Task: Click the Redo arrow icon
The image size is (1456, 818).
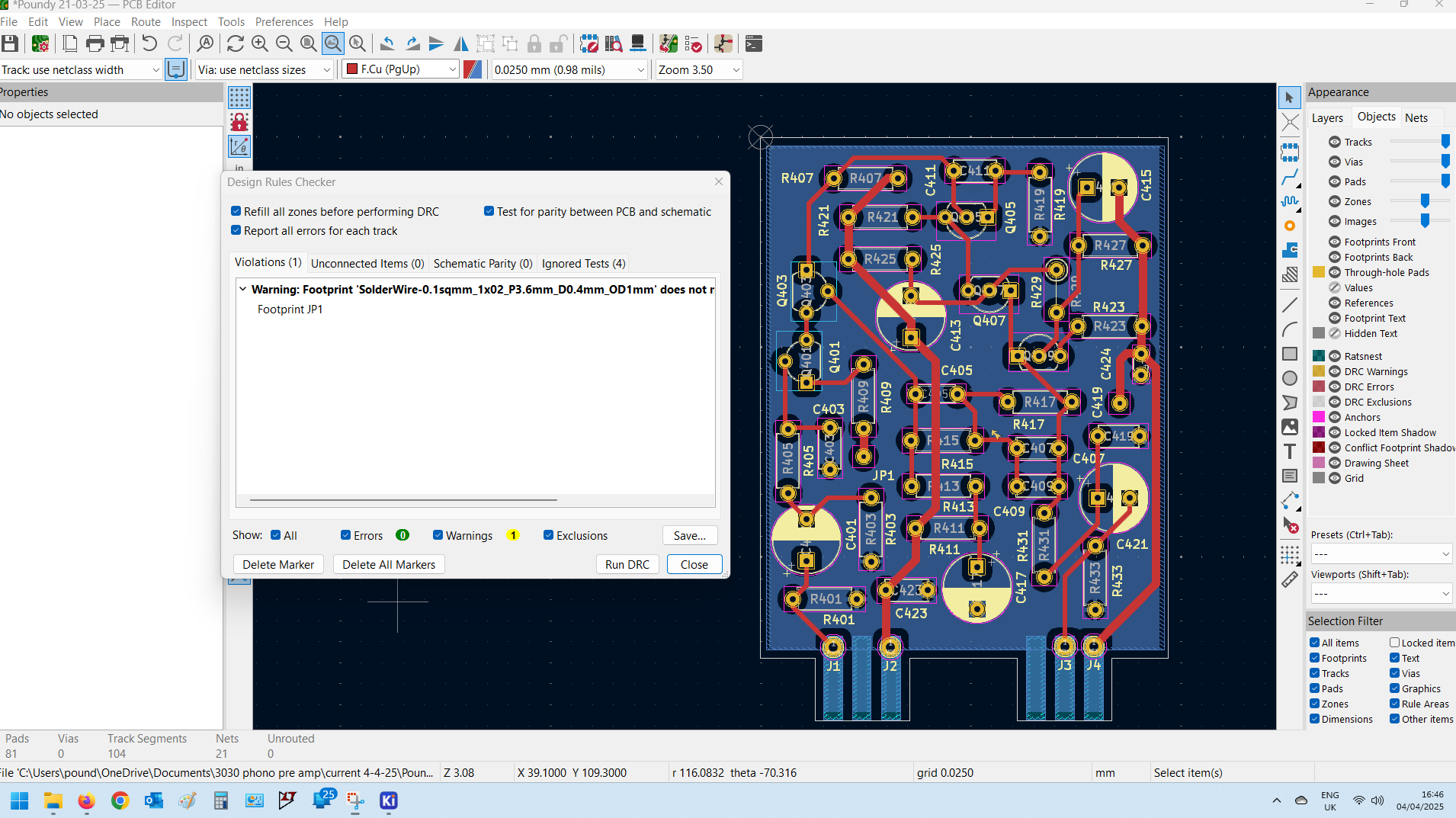Action: pyautogui.click(x=175, y=43)
